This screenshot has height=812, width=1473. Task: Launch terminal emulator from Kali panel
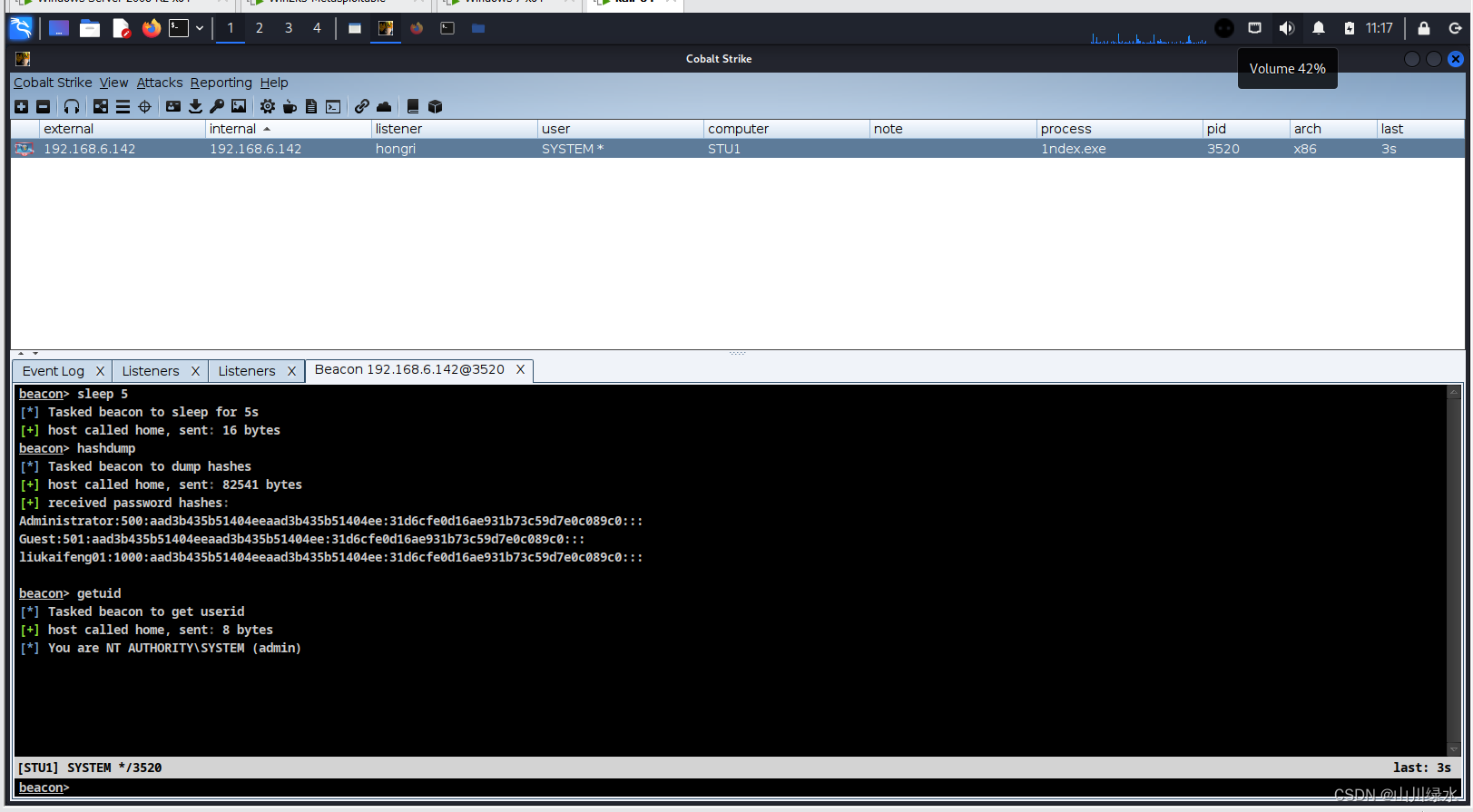coord(179,28)
